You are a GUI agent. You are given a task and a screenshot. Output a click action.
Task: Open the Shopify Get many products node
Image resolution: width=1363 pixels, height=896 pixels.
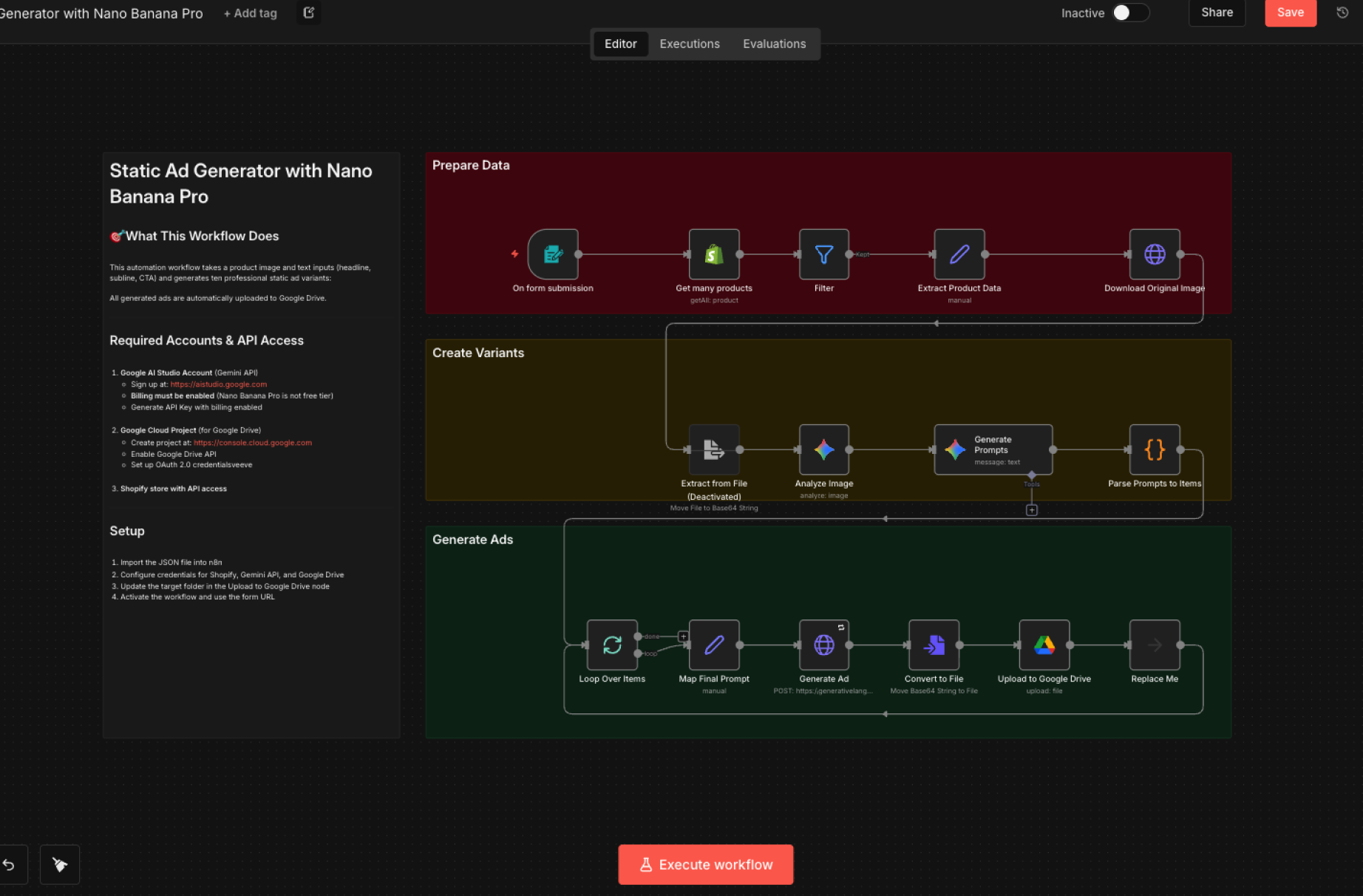click(713, 255)
